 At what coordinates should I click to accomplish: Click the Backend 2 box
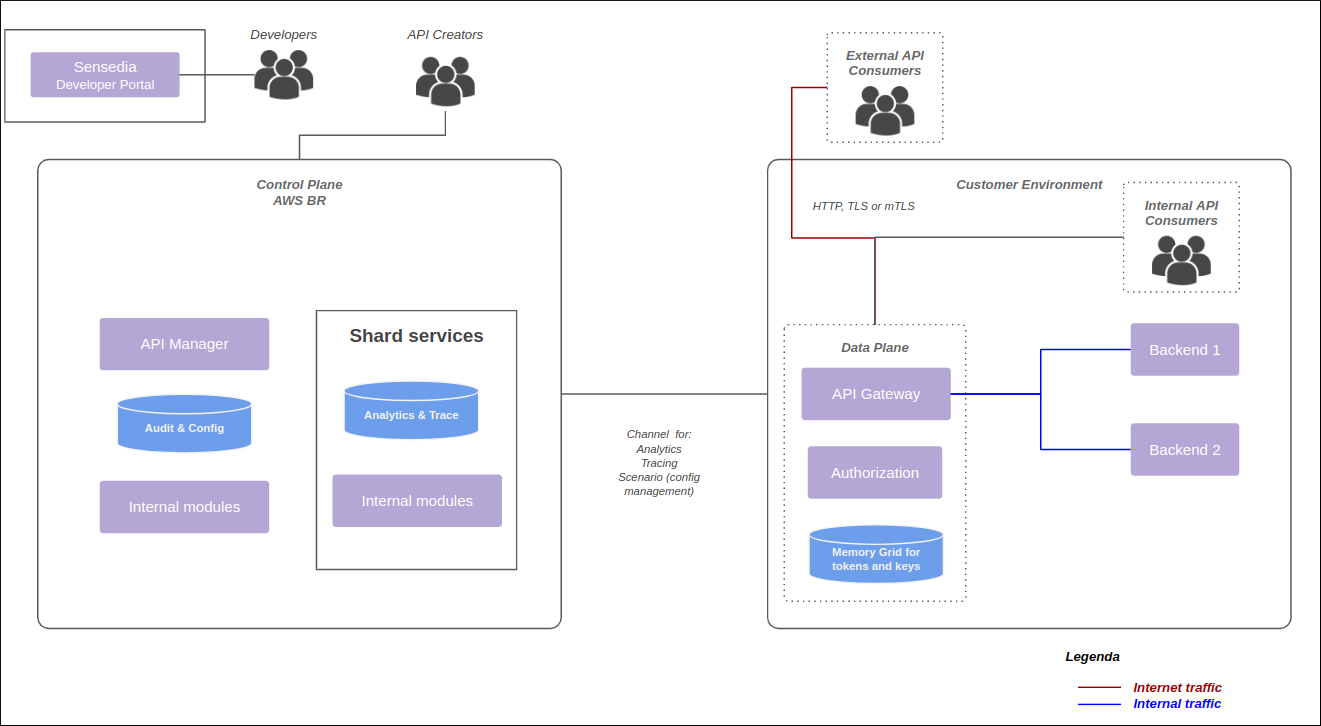1184,450
